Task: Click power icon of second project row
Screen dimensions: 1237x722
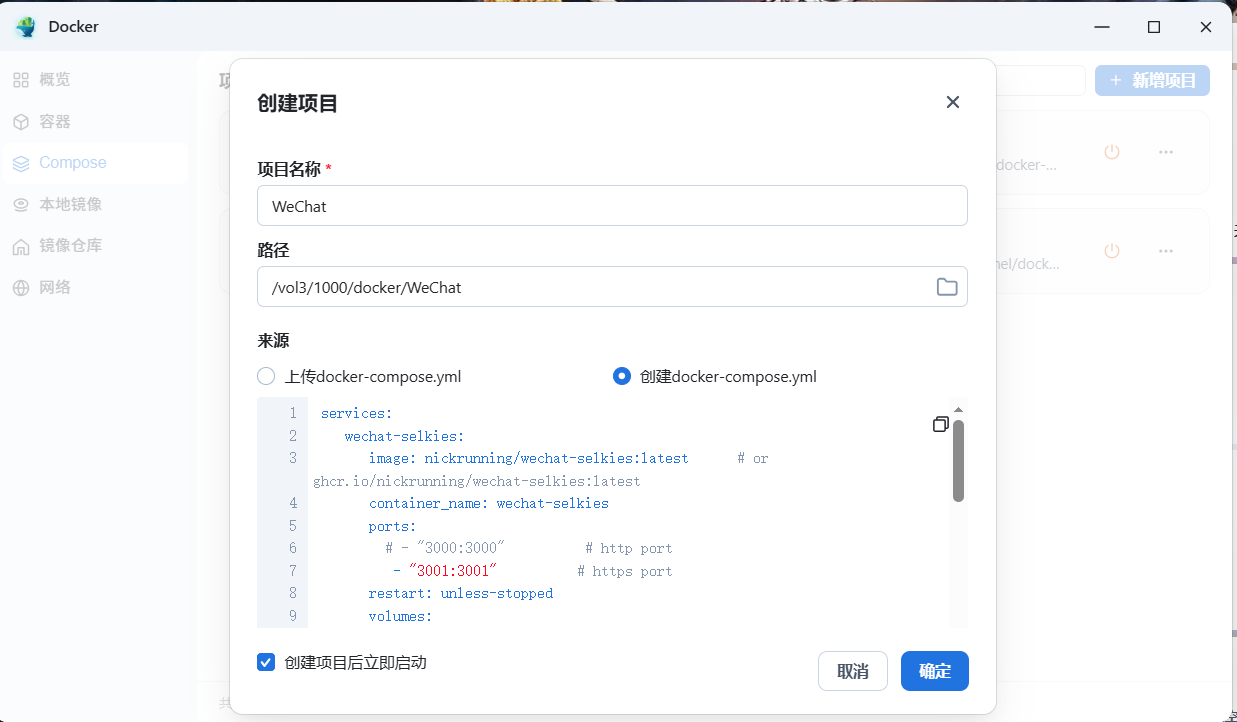Action: tap(1111, 251)
